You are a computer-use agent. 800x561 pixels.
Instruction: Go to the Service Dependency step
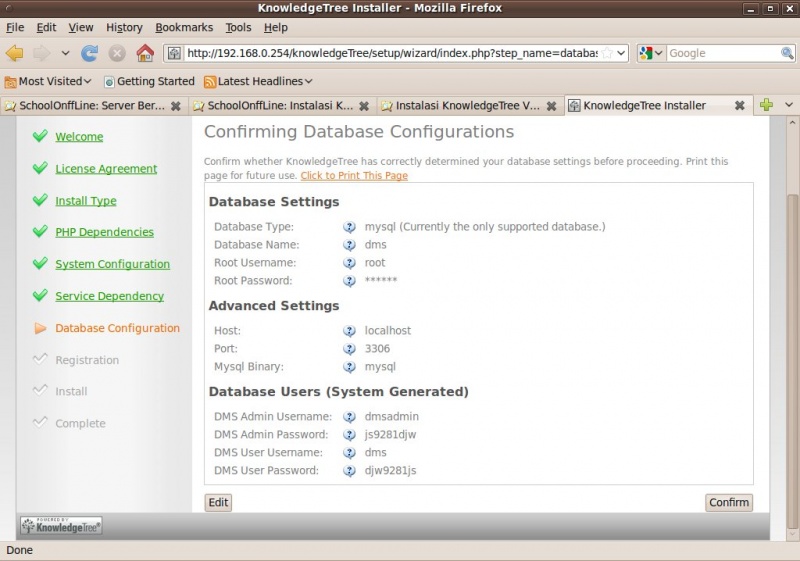pos(110,296)
